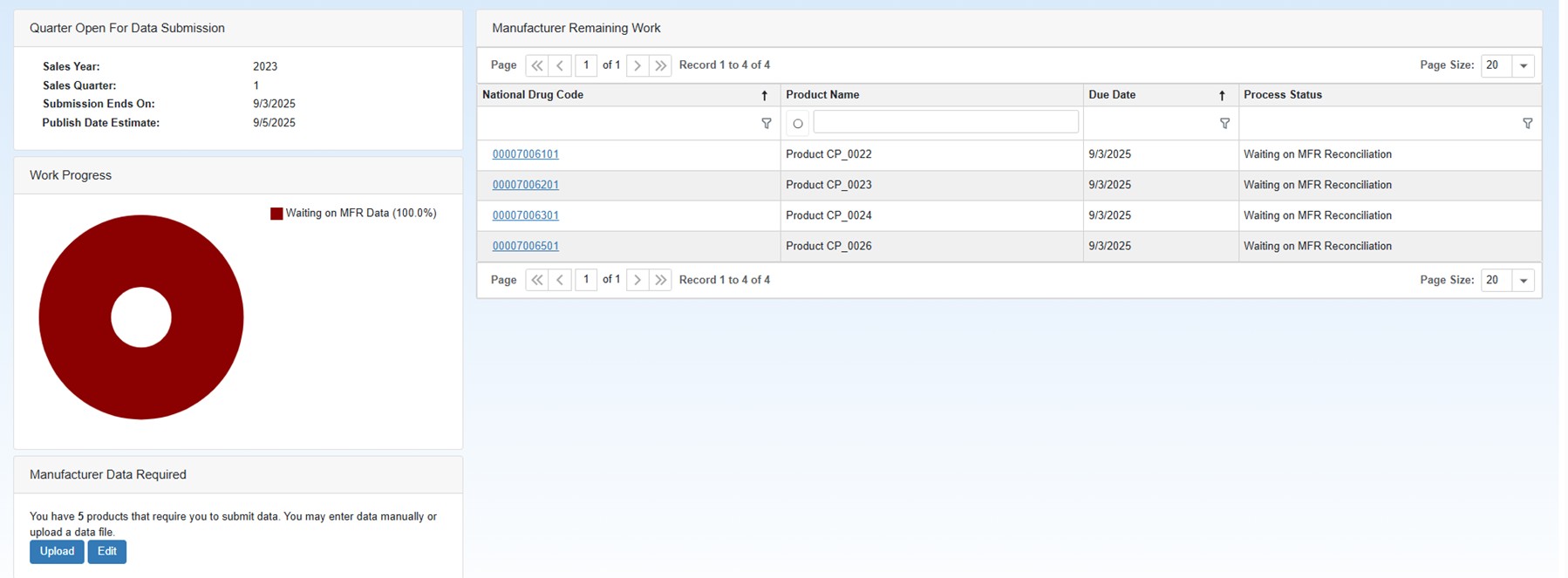
Task: Go to next page in bottom pager
Action: pos(637,280)
